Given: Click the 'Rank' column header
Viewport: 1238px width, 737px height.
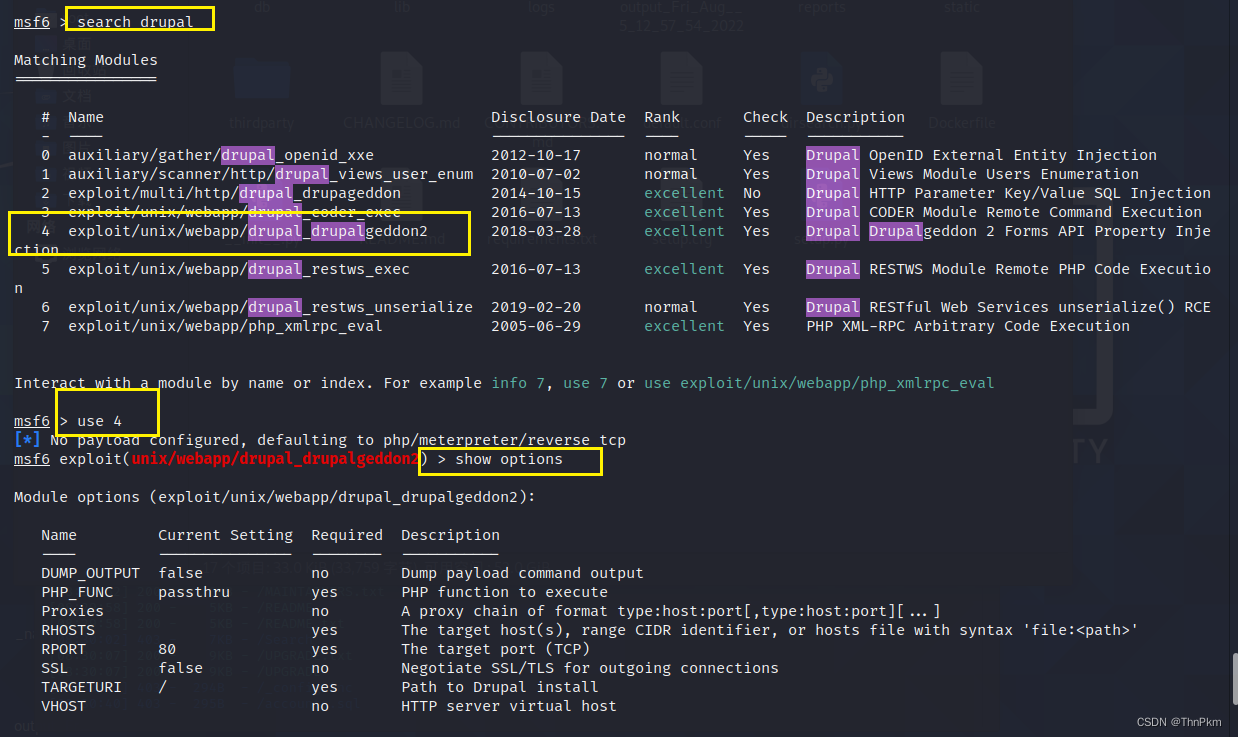Looking at the screenshot, I should [662, 117].
